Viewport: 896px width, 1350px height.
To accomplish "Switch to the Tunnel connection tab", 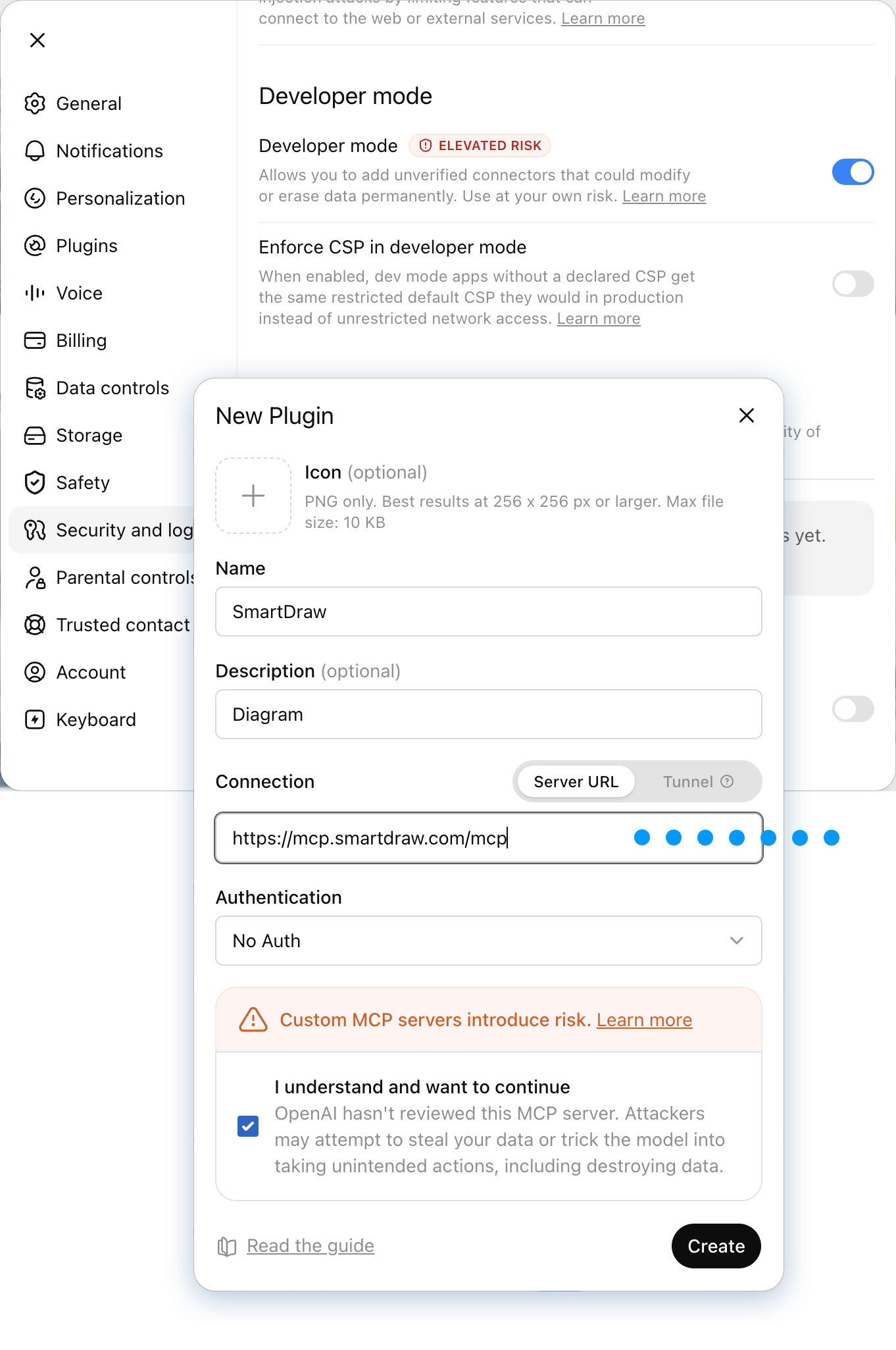I will (x=697, y=781).
